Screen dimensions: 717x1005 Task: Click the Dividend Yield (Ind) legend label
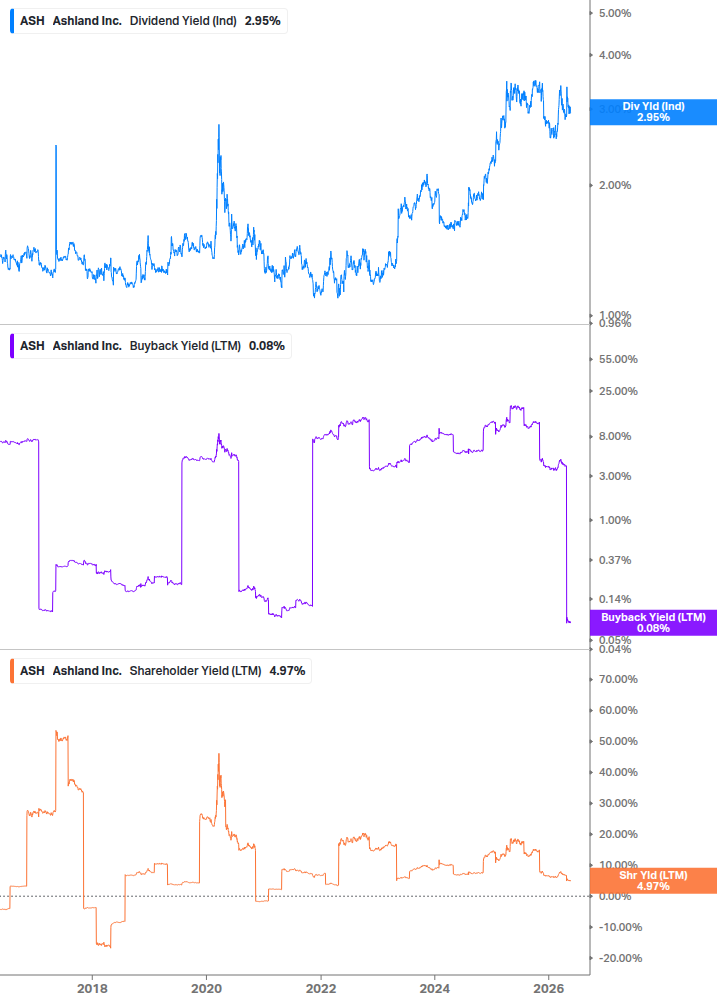click(x=183, y=21)
